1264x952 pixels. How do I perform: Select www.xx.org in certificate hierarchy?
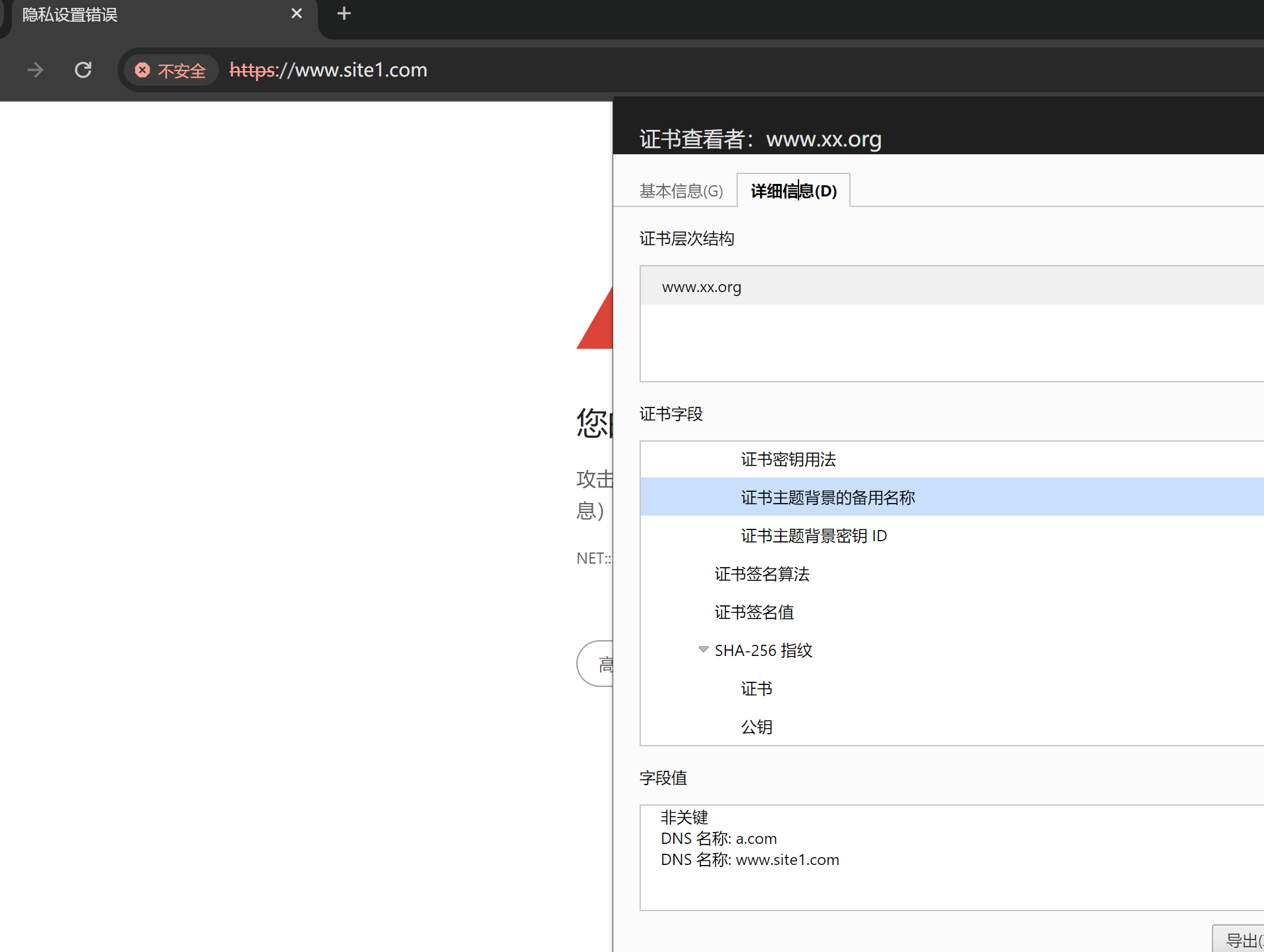(702, 287)
